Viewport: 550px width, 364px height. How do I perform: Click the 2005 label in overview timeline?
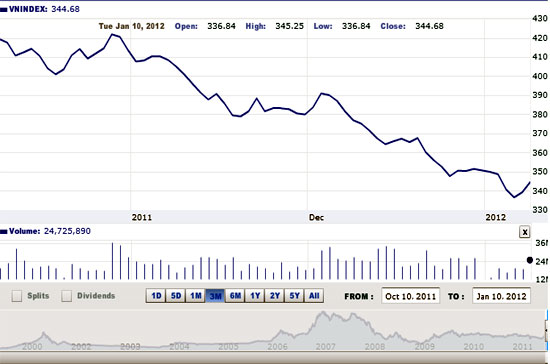228,346
